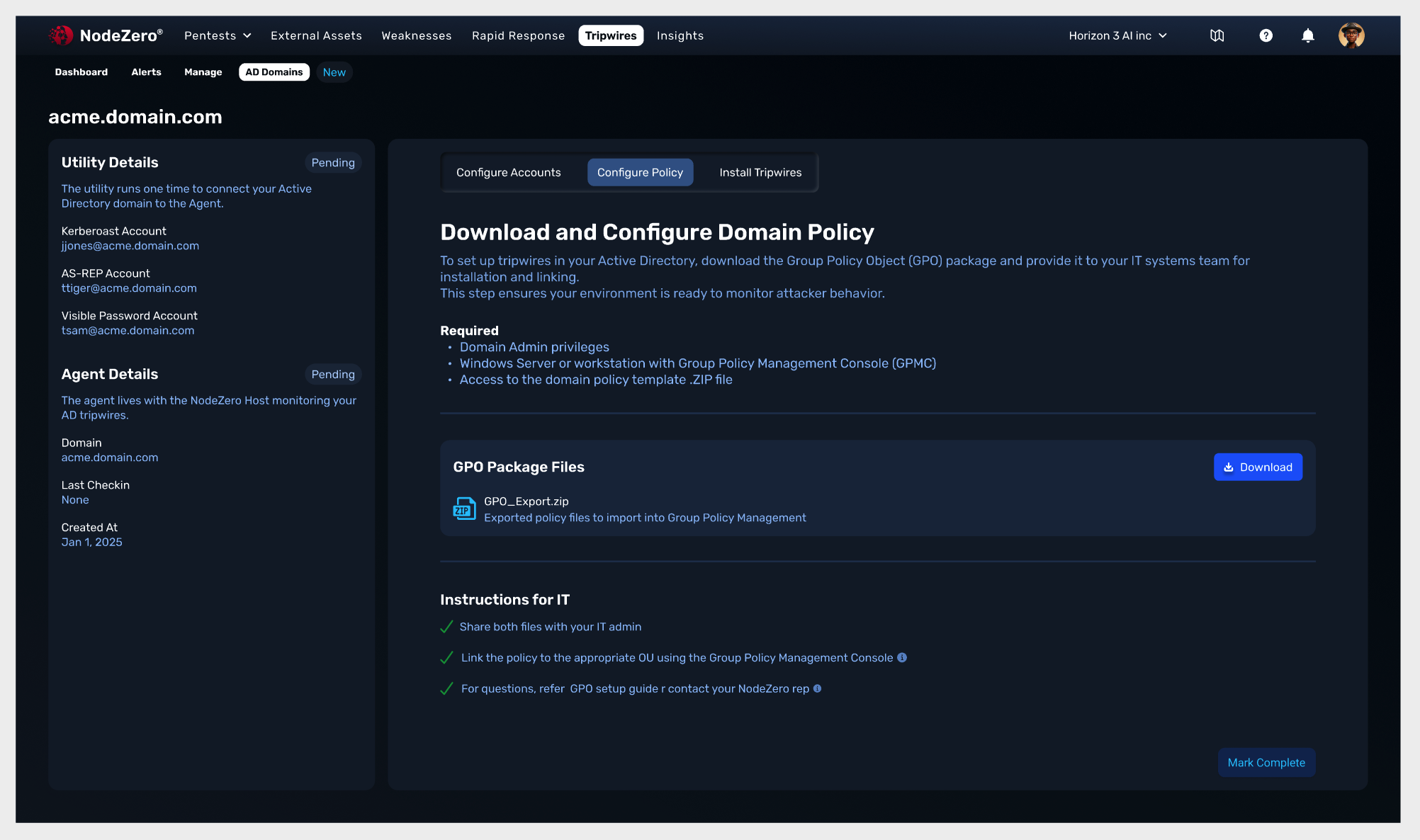This screenshot has width=1420, height=840.
Task: Go to External Assets
Action: coord(316,35)
